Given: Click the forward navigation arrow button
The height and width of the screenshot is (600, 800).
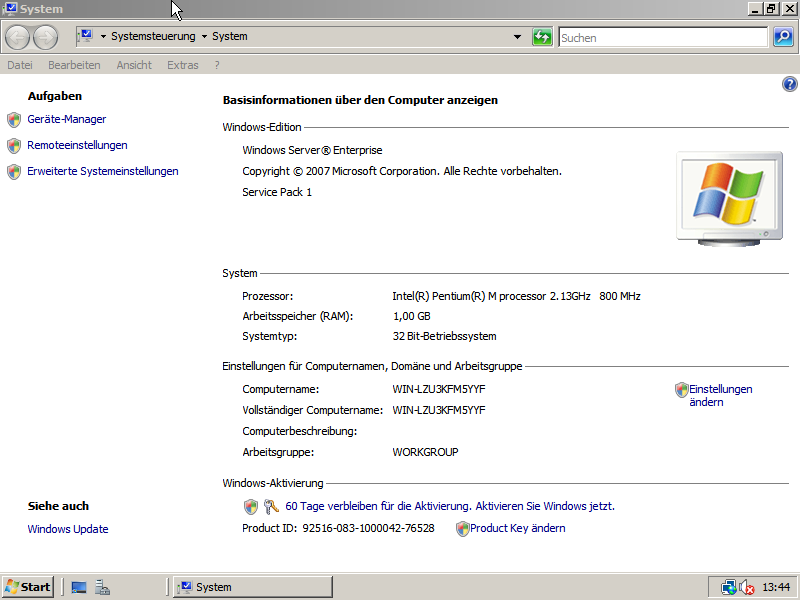Looking at the screenshot, I should click(x=45, y=37).
